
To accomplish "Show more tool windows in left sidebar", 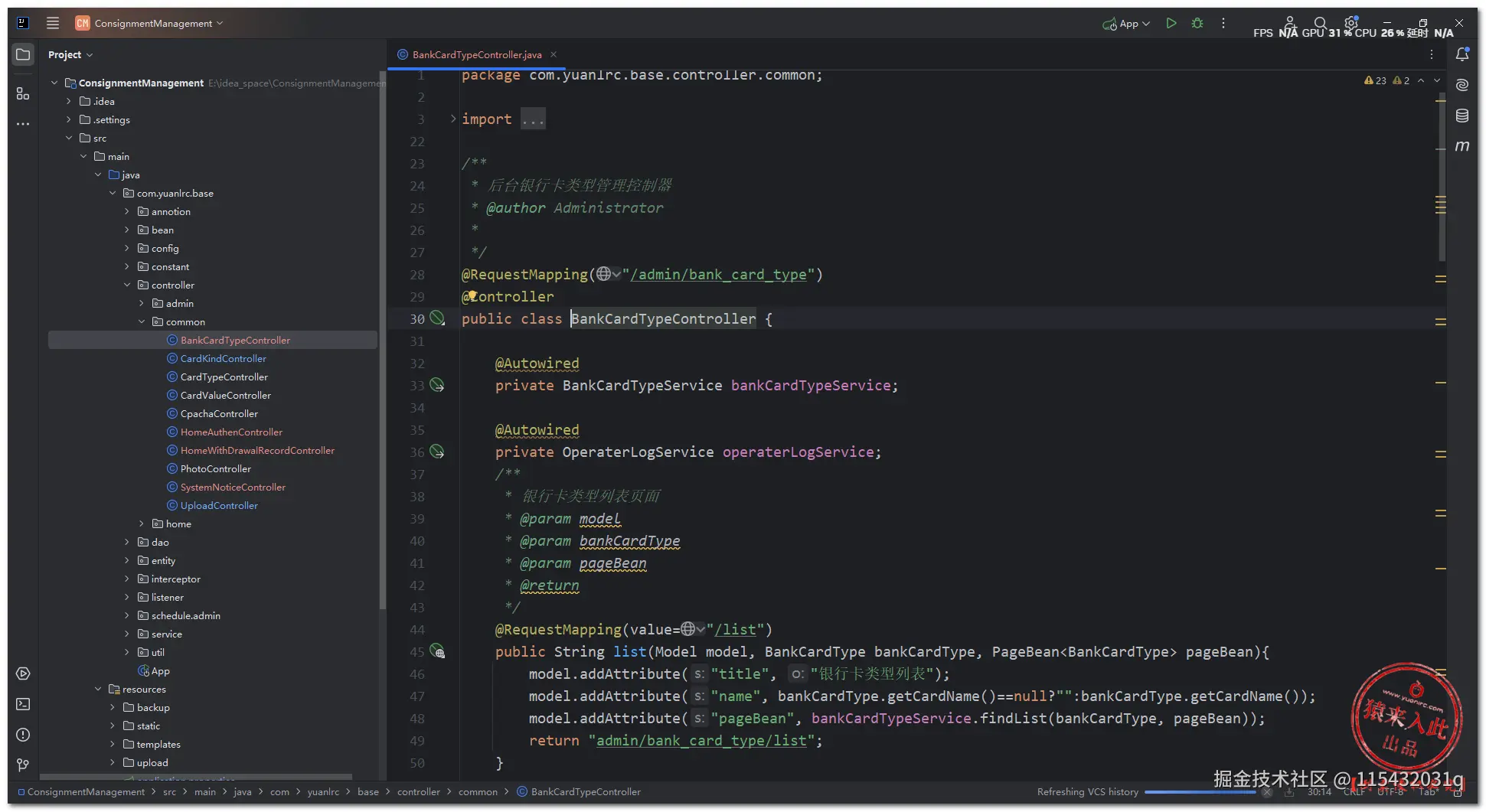I will (x=23, y=124).
